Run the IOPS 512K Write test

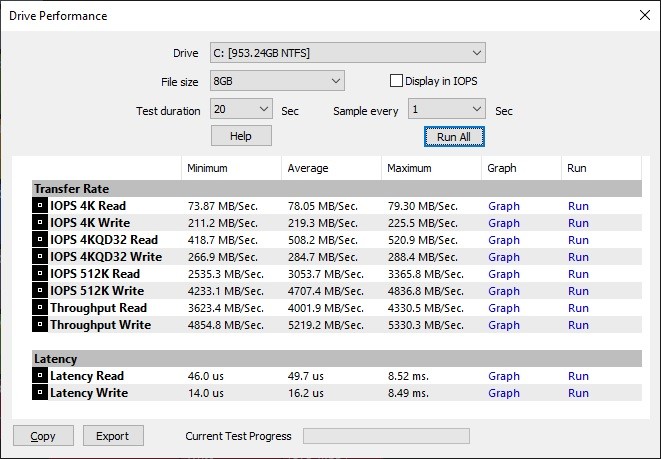coord(578,291)
